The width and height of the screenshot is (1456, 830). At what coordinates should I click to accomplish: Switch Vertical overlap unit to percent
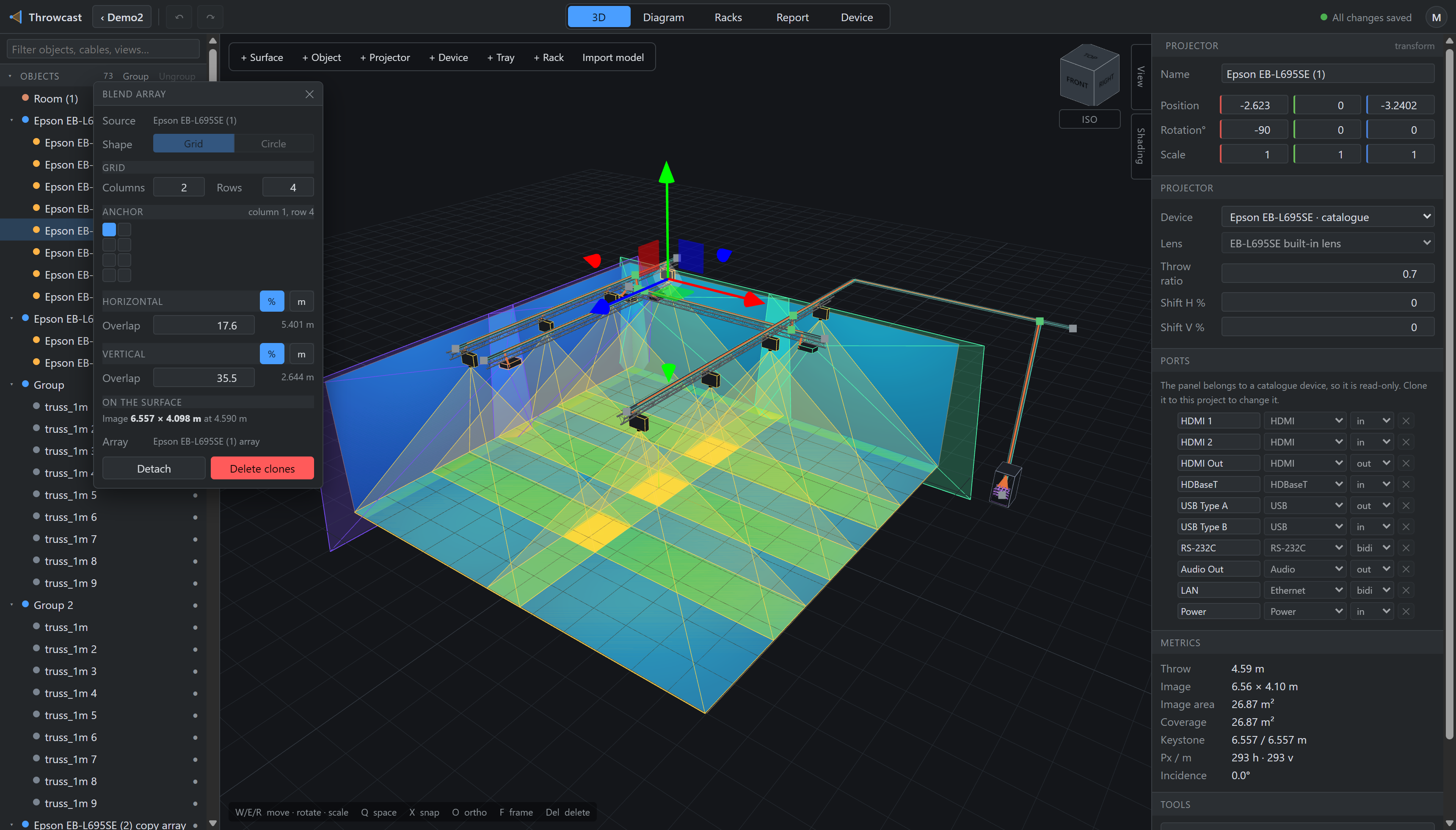[x=272, y=354]
